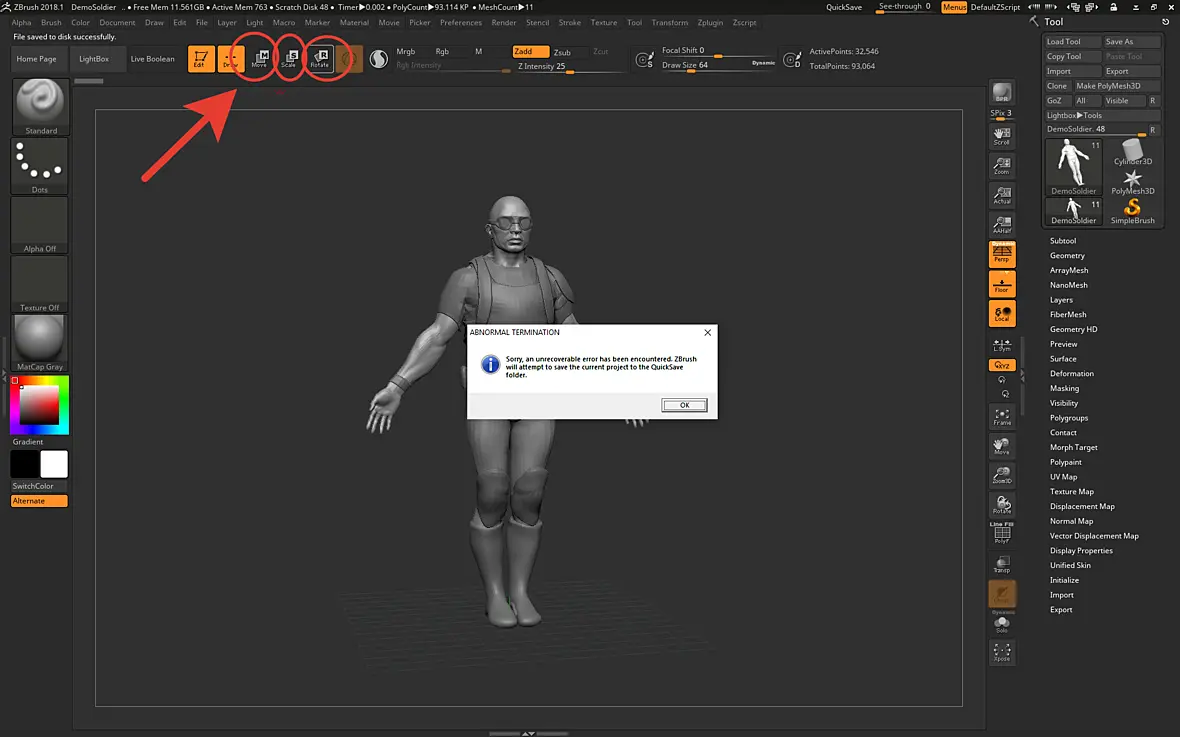
Task: Open the Zplugin menu
Action: point(710,23)
